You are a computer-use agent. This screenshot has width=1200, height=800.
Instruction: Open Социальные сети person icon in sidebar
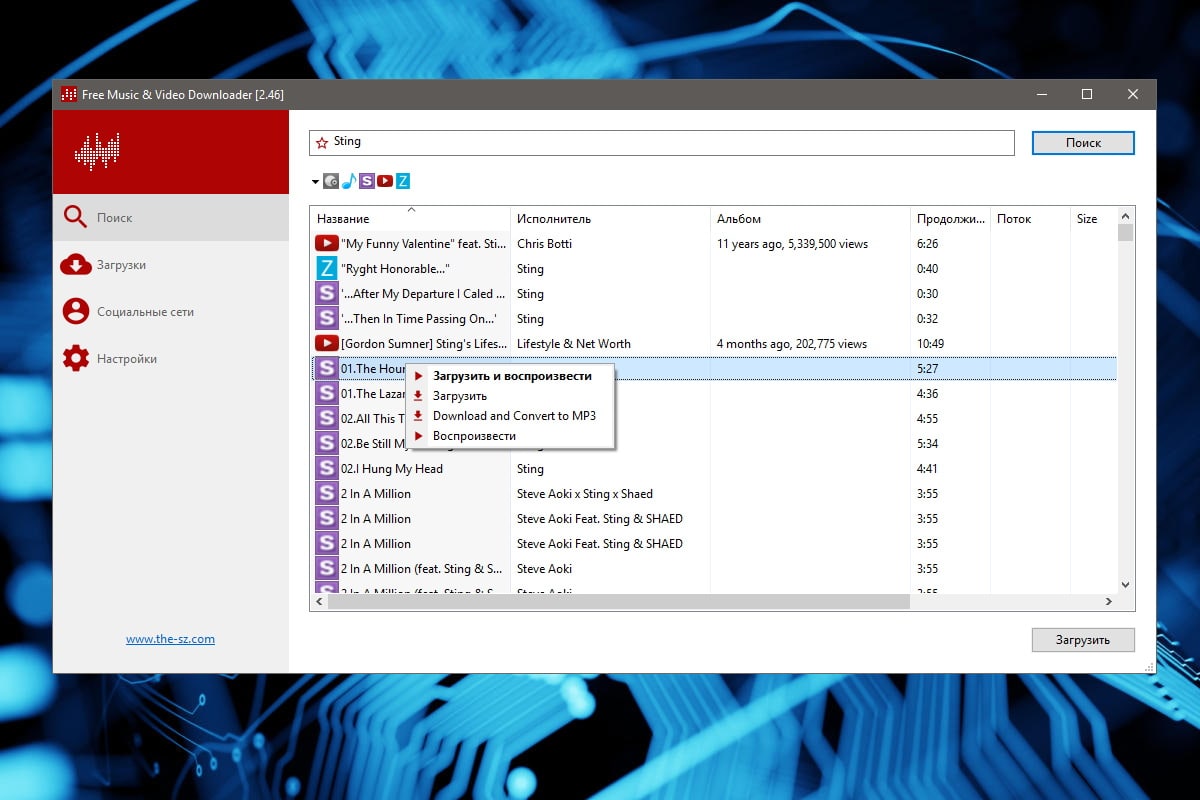(x=76, y=311)
